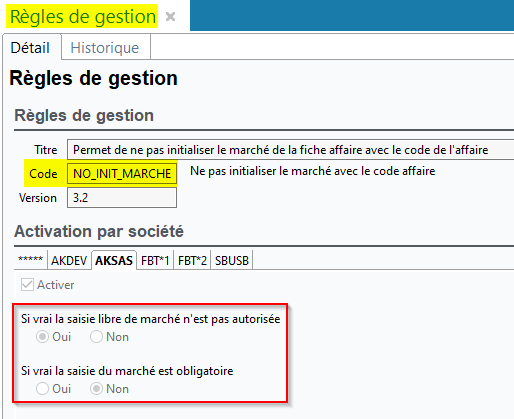Close the Règles de gestion tab
Viewport: 514px width, 419px height.
coord(170,16)
